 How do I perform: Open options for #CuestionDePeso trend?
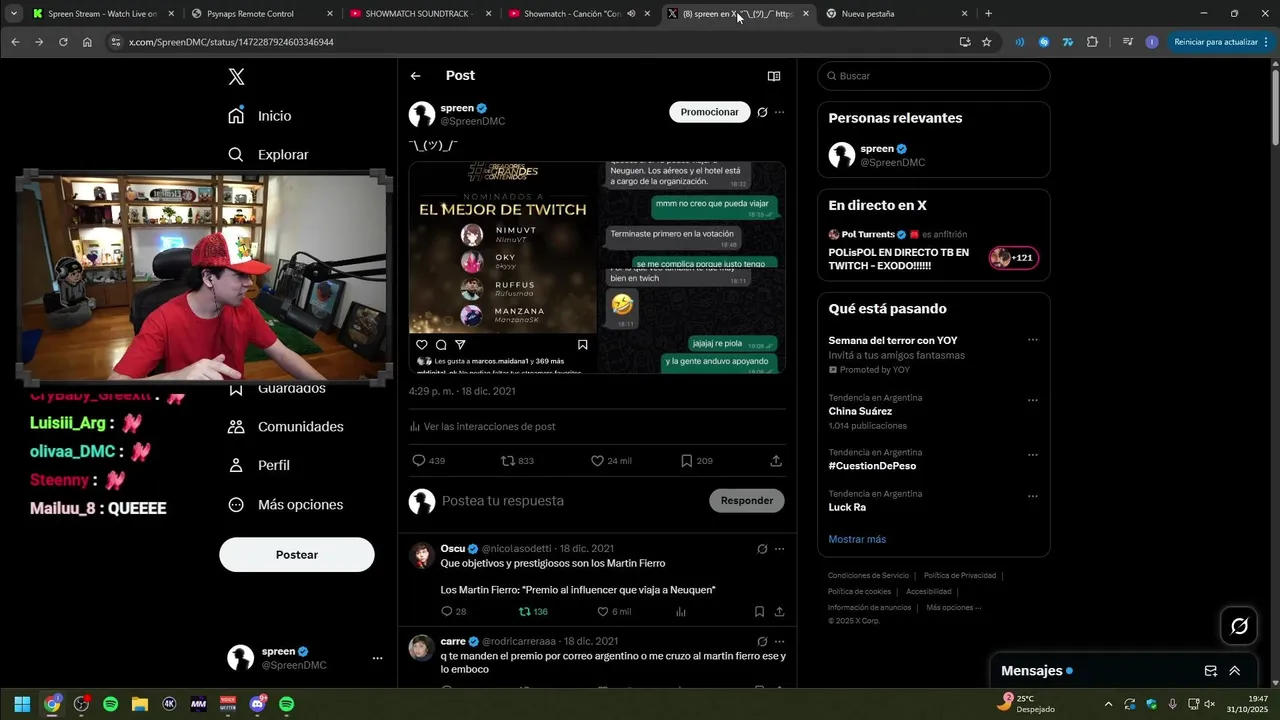click(x=1033, y=454)
